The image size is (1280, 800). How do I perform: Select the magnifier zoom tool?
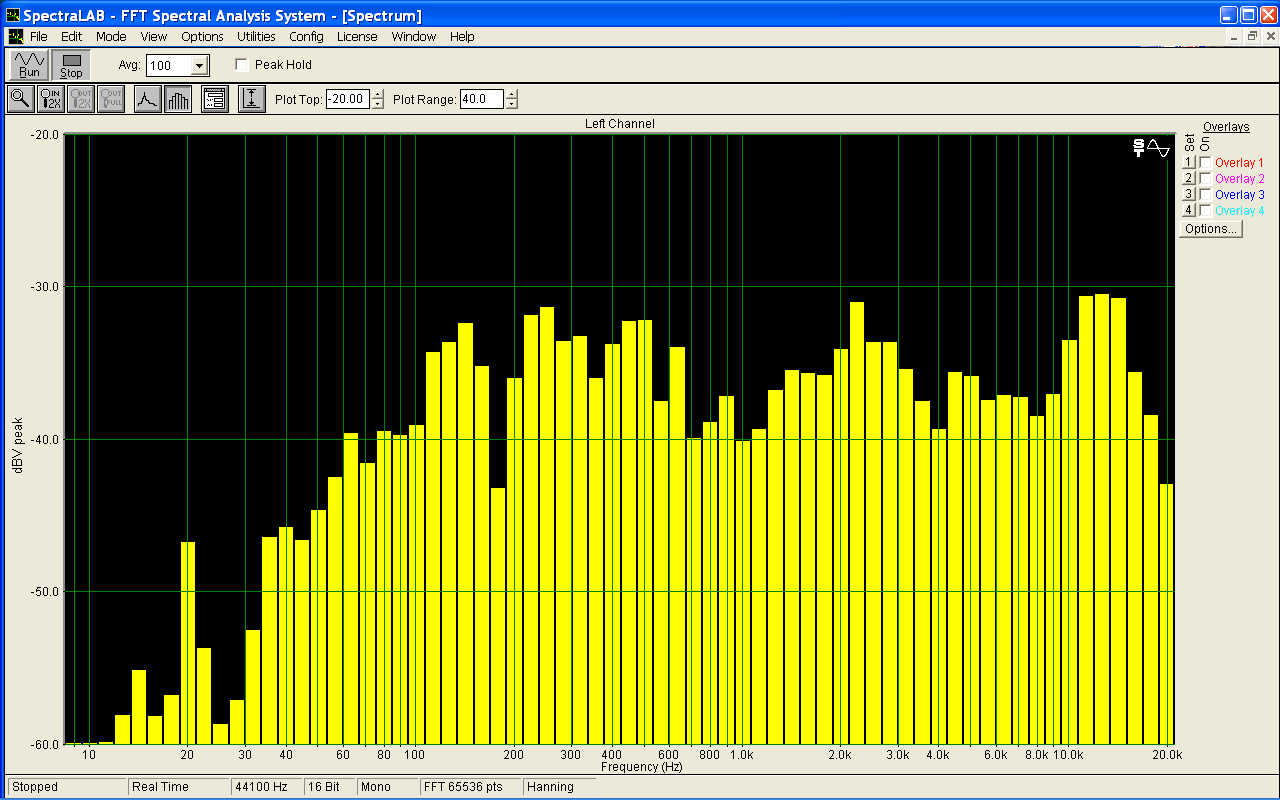pos(20,99)
